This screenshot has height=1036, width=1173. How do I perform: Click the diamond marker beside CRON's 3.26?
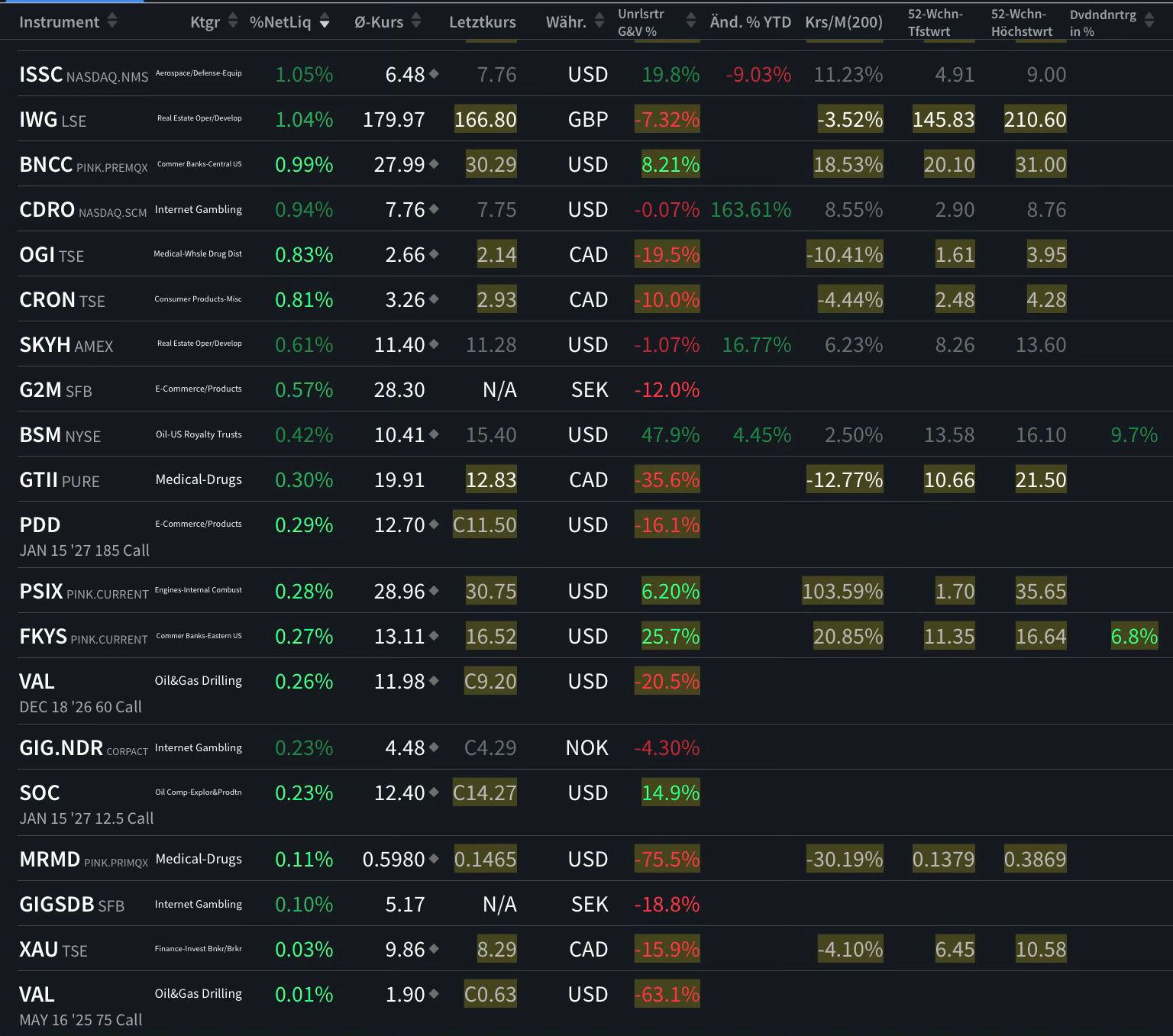tap(434, 299)
